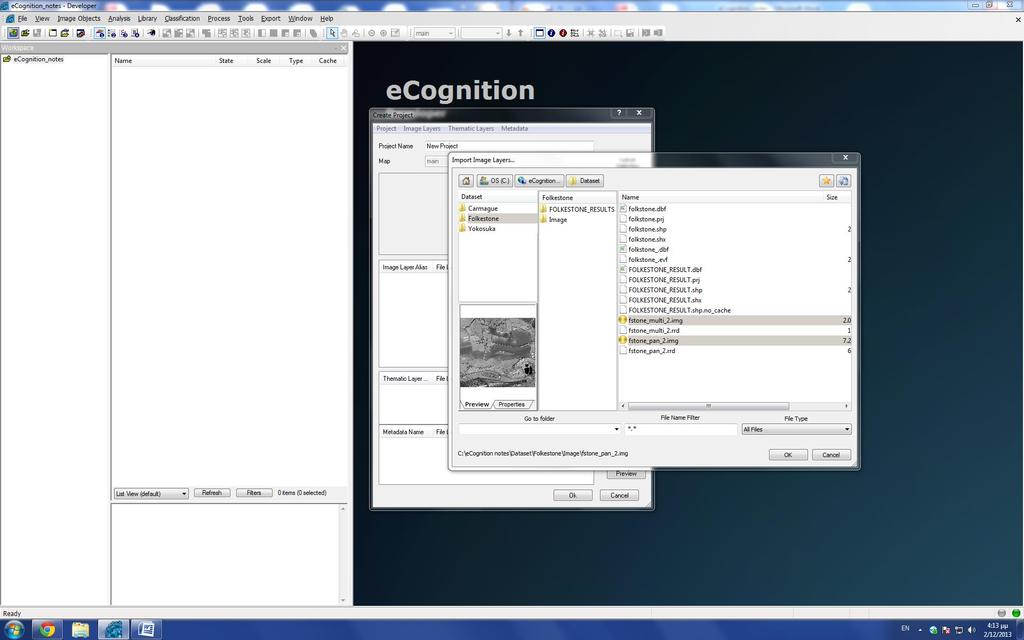
Task: Click the Create Project help question mark
Action: (619, 113)
